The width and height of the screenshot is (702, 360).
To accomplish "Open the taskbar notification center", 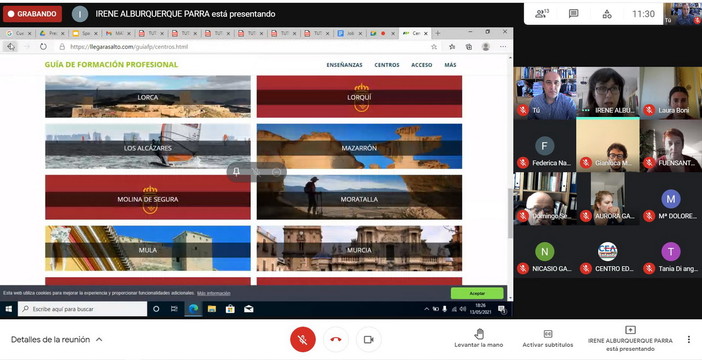I will [x=502, y=309].
